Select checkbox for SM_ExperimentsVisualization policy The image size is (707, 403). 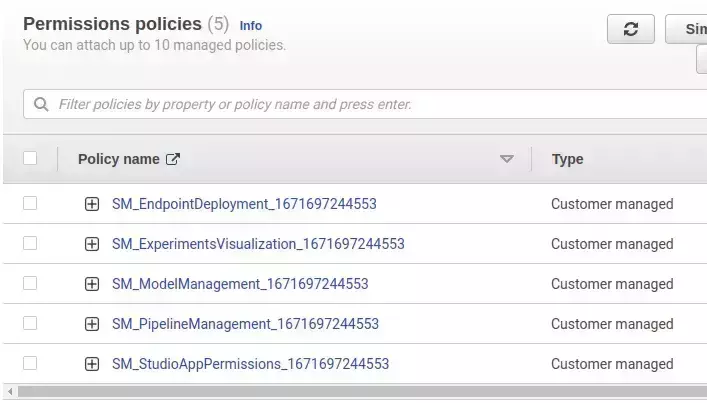30,243
